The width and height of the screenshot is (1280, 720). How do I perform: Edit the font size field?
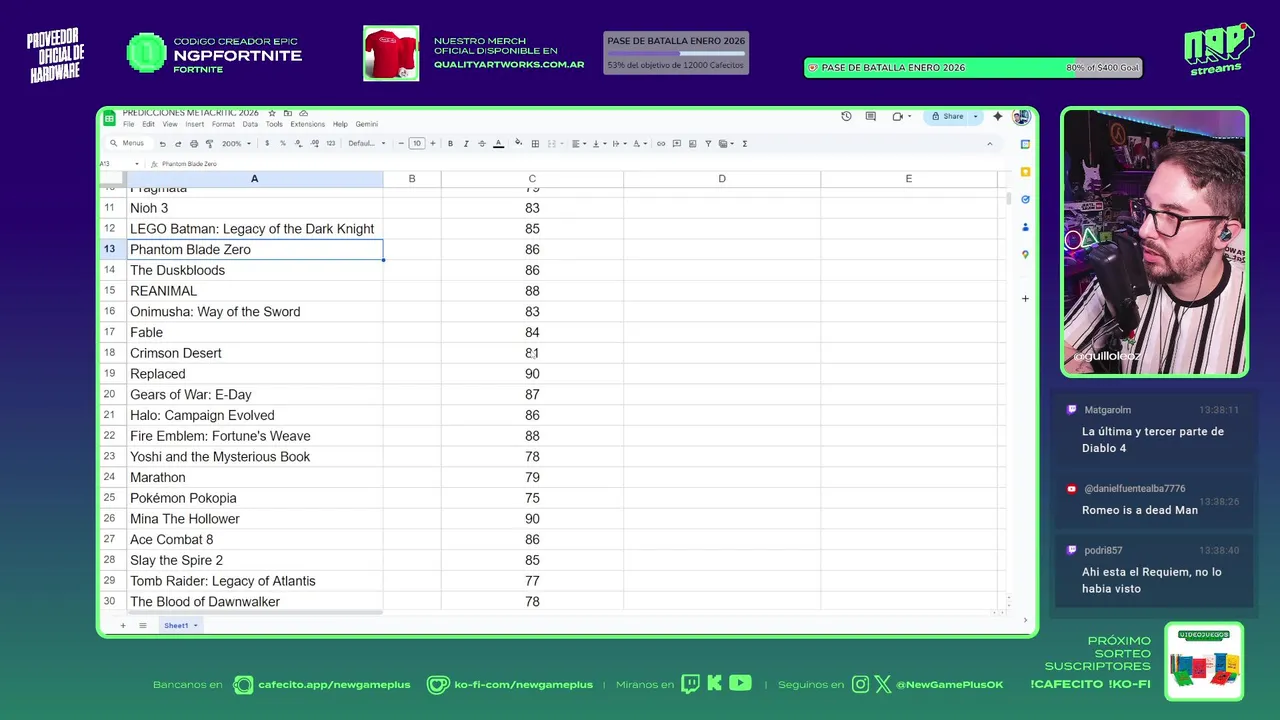(417, 143)
